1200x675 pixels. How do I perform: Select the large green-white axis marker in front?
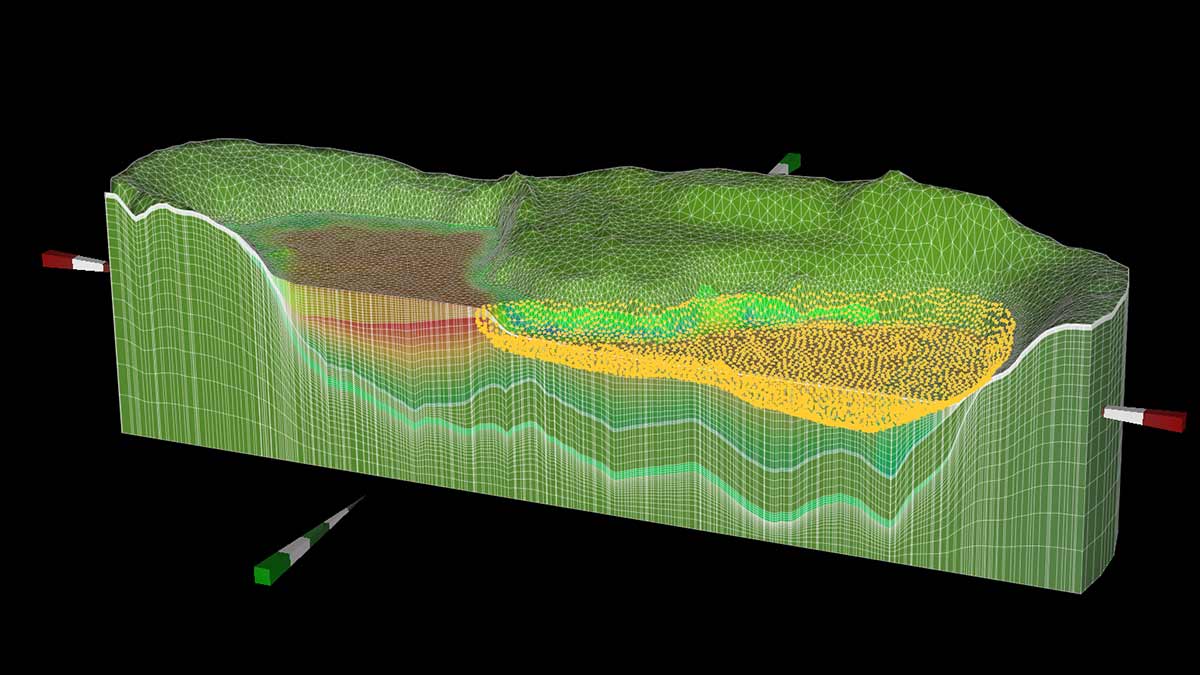(310, 539)
